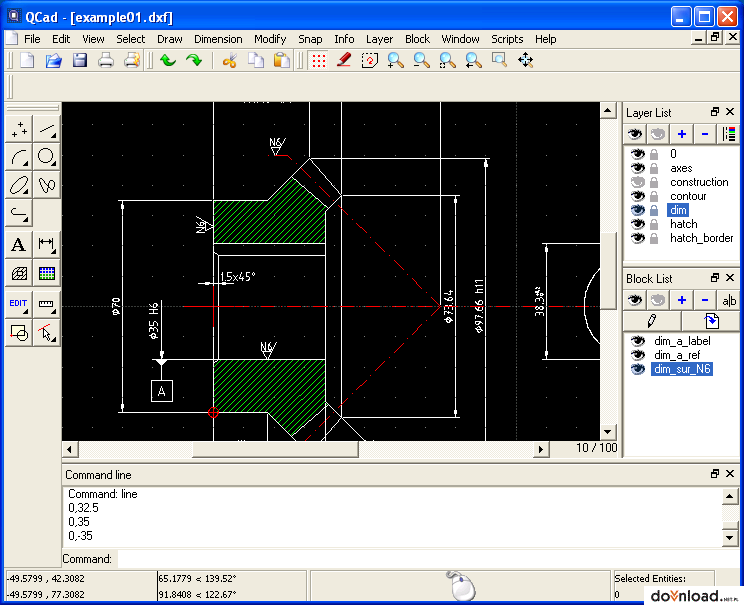Hide all layers greyed eye button

(658, 134)
